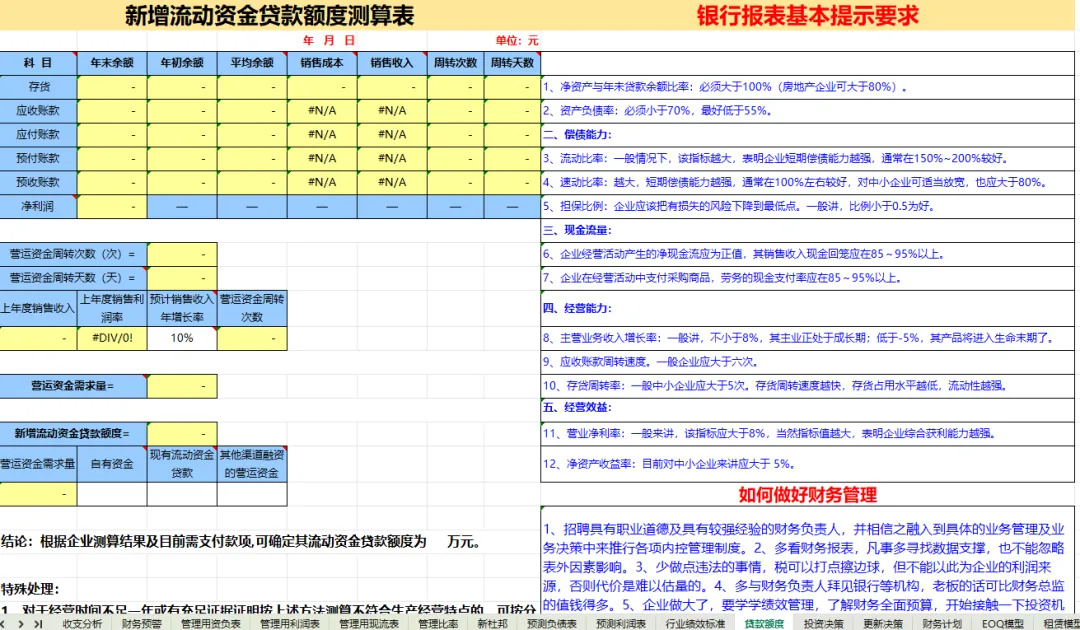Click the 其他渠道融资的营运资金 header
Screen dimensions: 1080x630
[x=252, y=464]
